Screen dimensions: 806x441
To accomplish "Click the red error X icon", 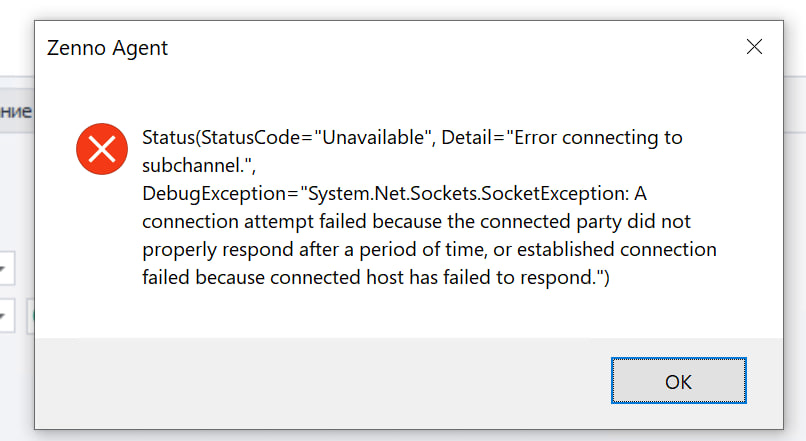I will coord(101,150).
